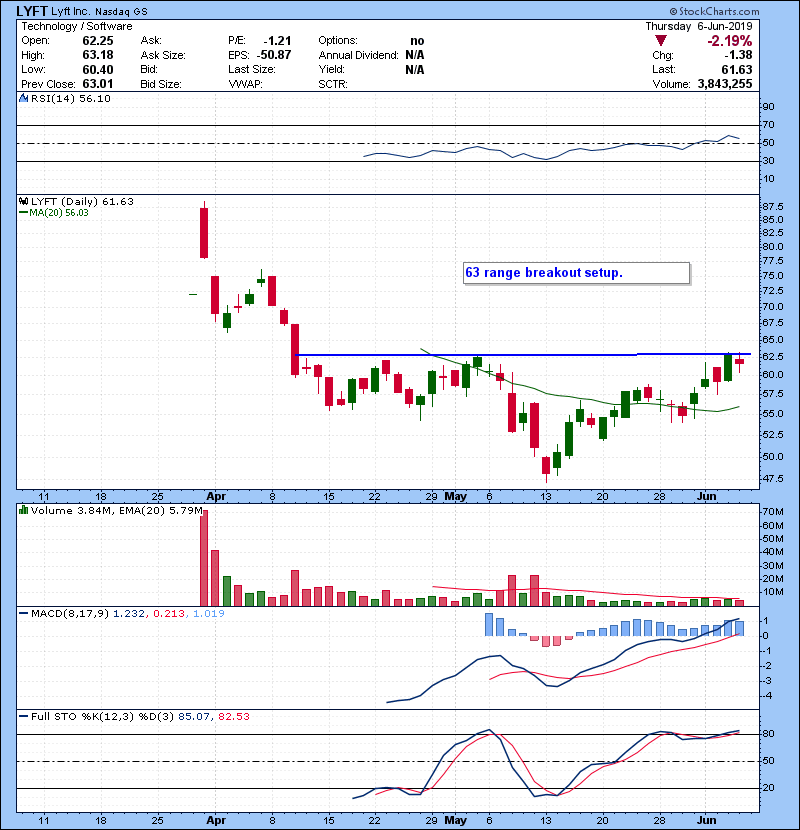Click the Last price 61.63
The image size is (800, 830).
[736, 69]
